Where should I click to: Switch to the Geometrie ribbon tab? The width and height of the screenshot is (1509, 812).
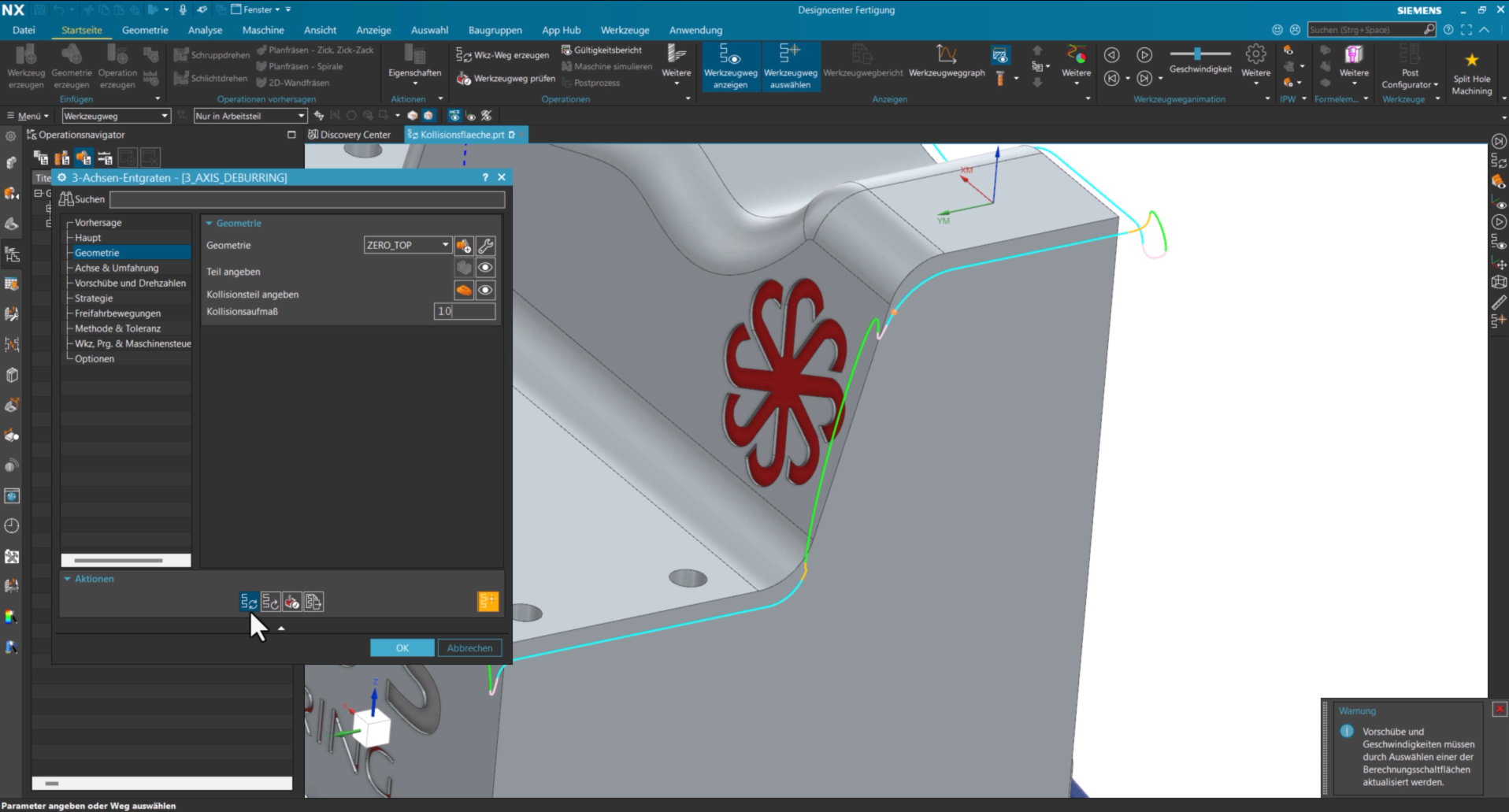pyautogui.click(x=145, y=30)
